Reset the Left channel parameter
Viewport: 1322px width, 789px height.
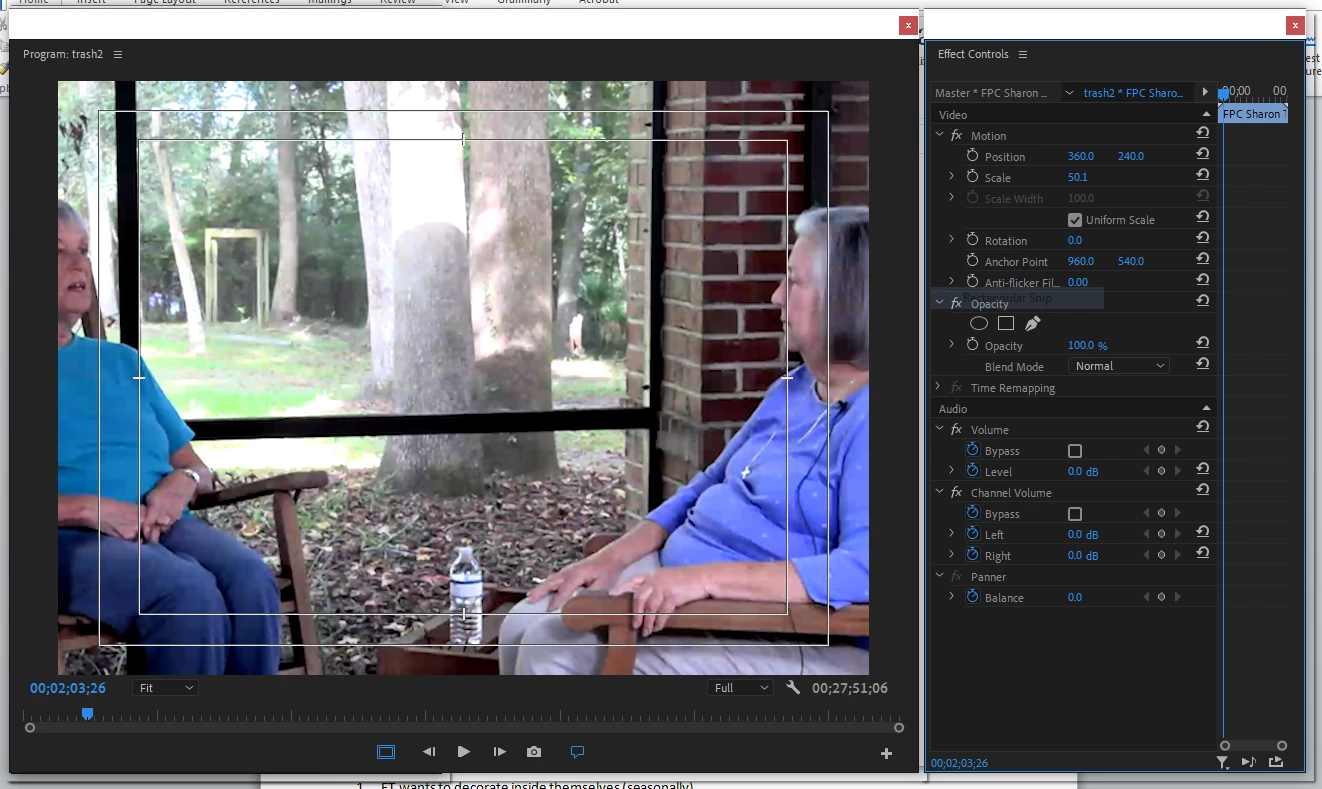coord(1203,532)
